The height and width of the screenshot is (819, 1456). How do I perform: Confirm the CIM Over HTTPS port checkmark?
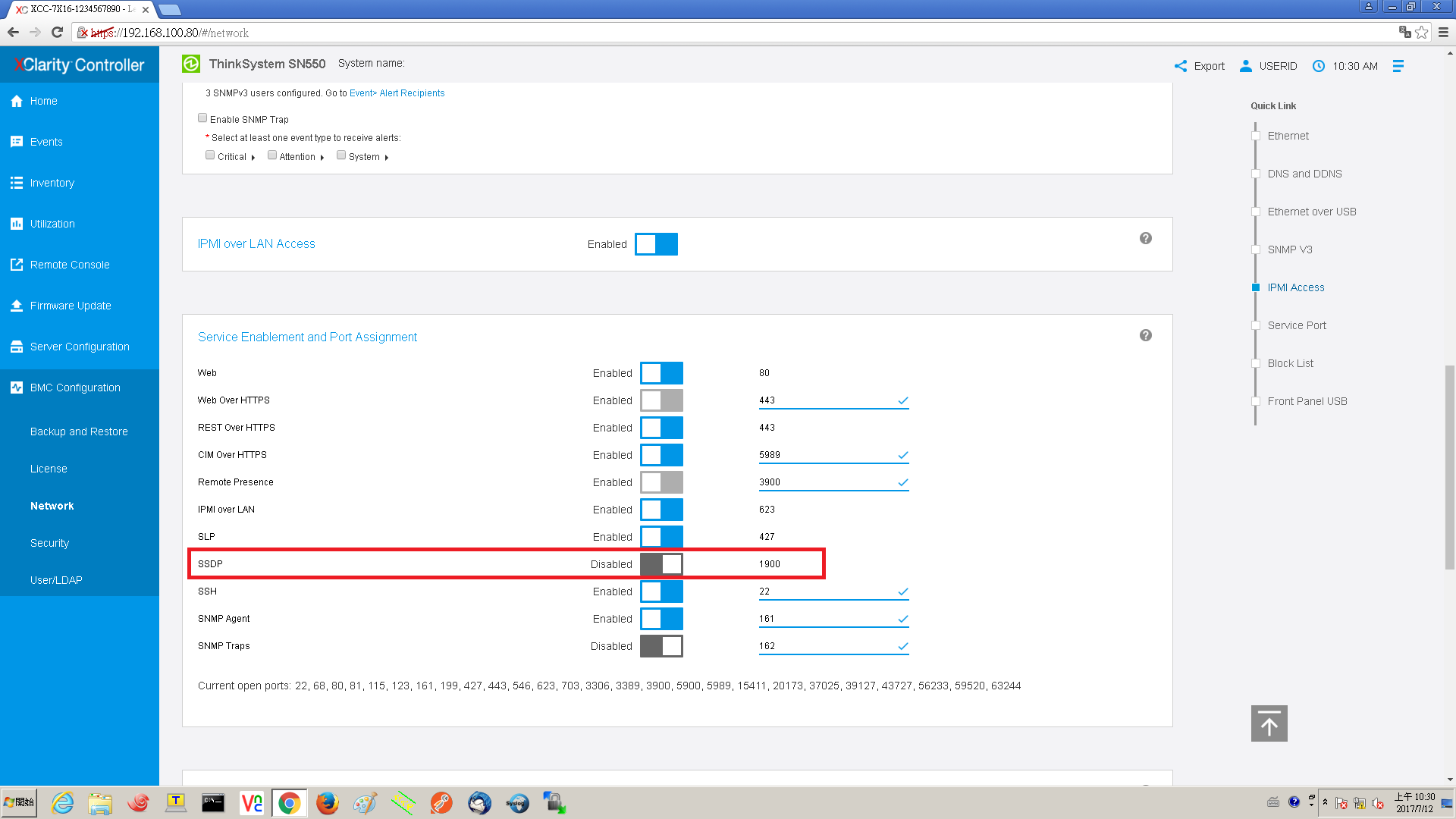[903, 455]
